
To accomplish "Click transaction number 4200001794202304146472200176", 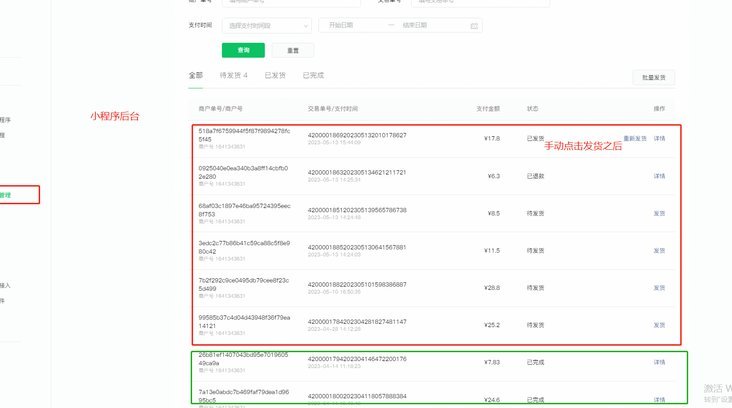I will tap(357, 359).
